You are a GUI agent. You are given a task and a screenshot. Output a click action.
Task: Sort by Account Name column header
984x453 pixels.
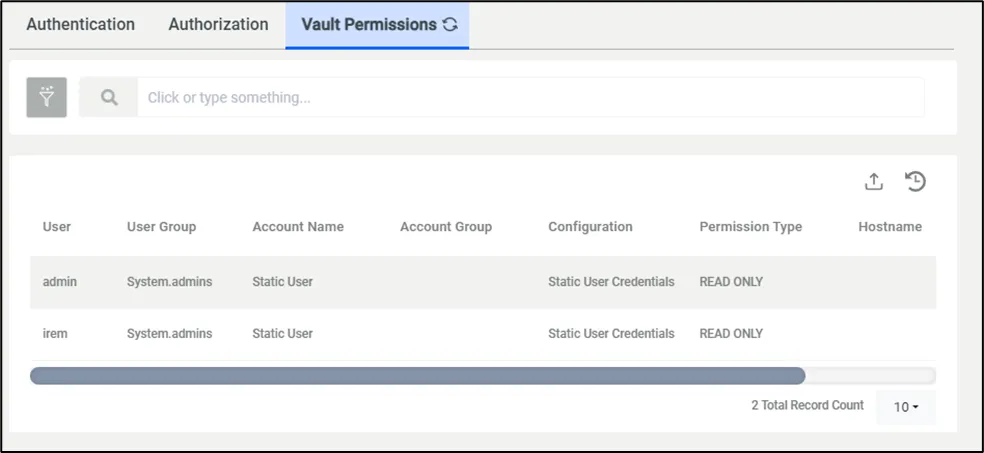[298, 227]
